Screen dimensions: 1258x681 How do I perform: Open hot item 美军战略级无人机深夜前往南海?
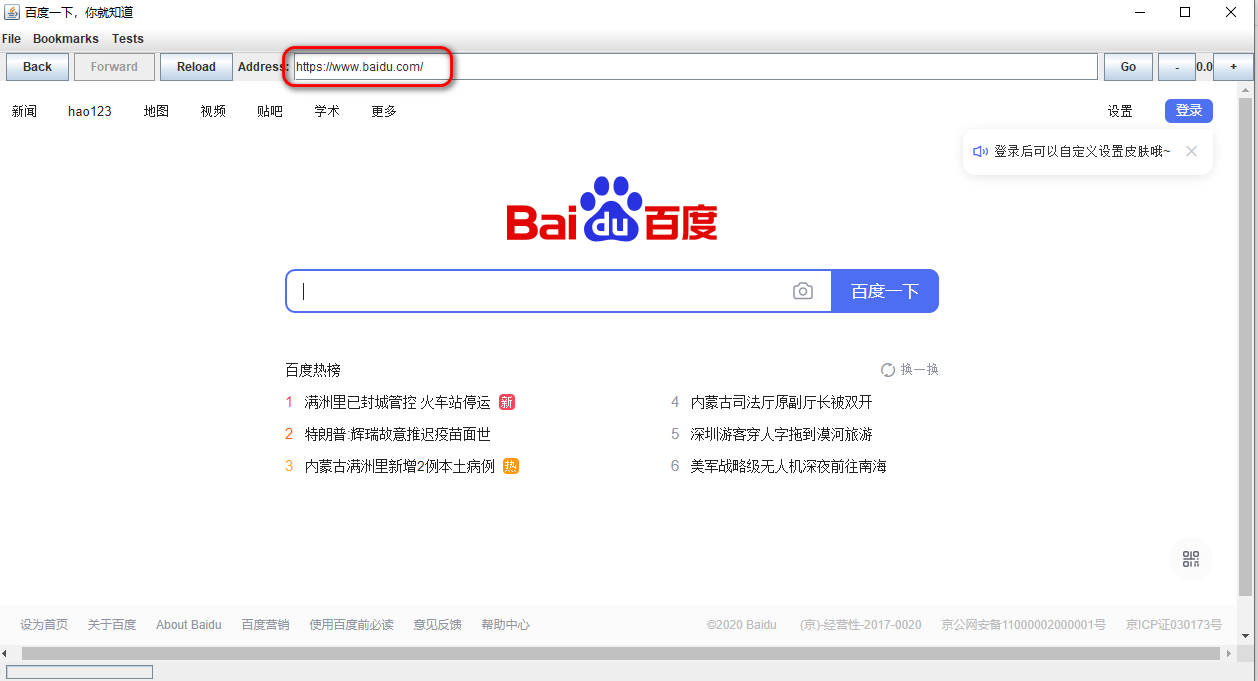(x=789, y=466)
